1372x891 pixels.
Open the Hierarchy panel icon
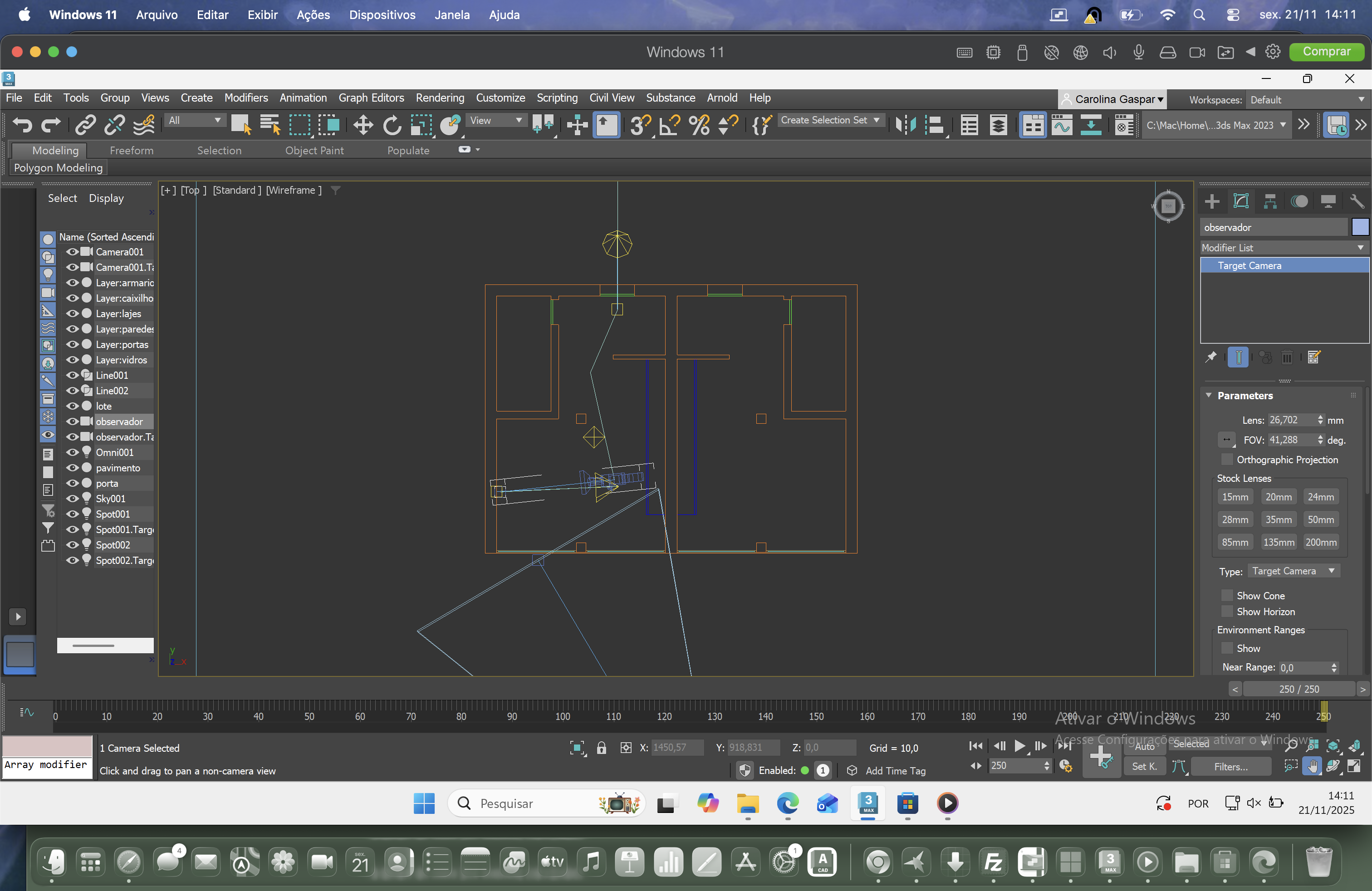click(1270, 201)
